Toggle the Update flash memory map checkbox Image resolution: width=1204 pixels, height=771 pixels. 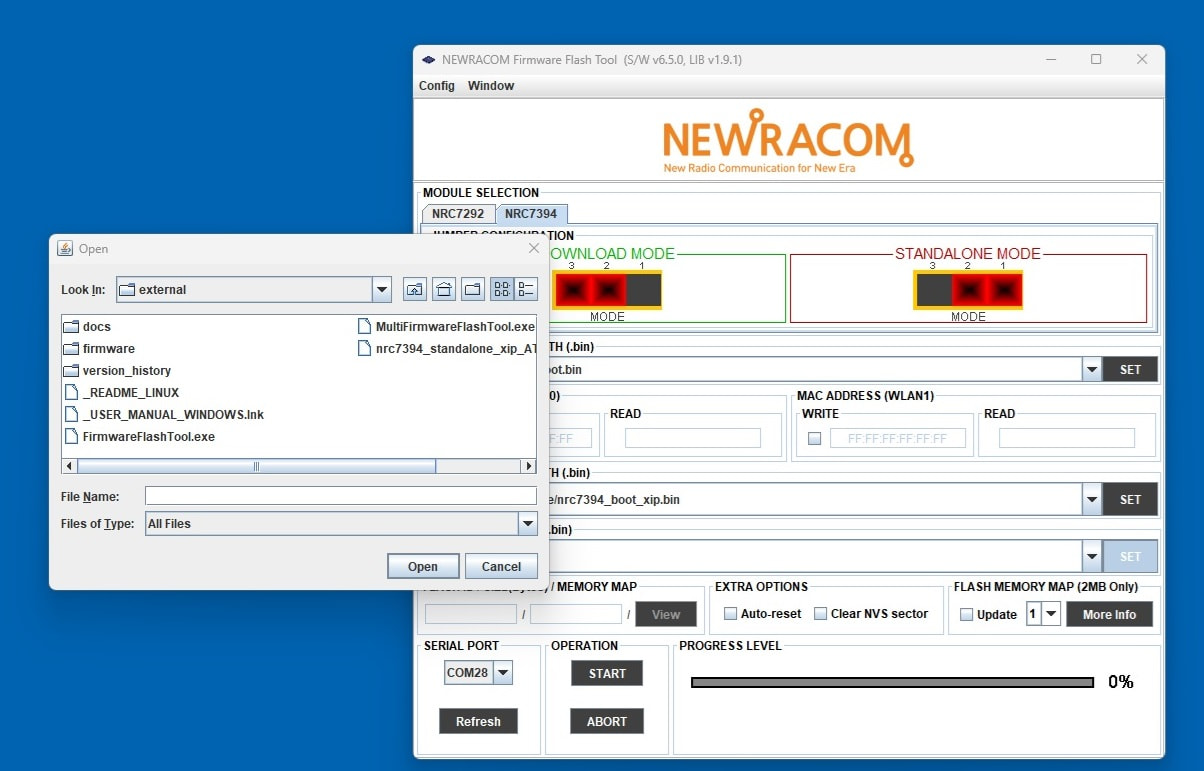[x=966, y=615]
